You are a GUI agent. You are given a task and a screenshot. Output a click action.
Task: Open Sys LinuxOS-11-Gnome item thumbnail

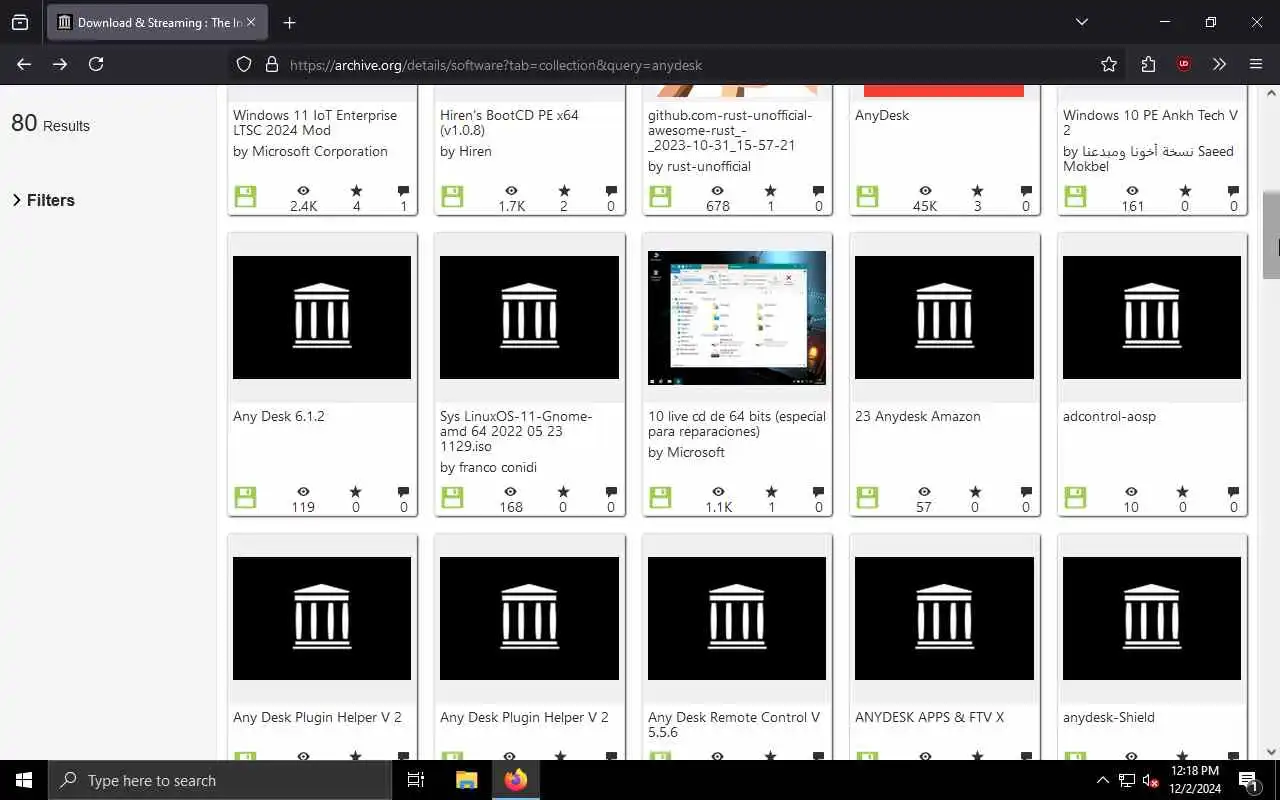point(529,317)
